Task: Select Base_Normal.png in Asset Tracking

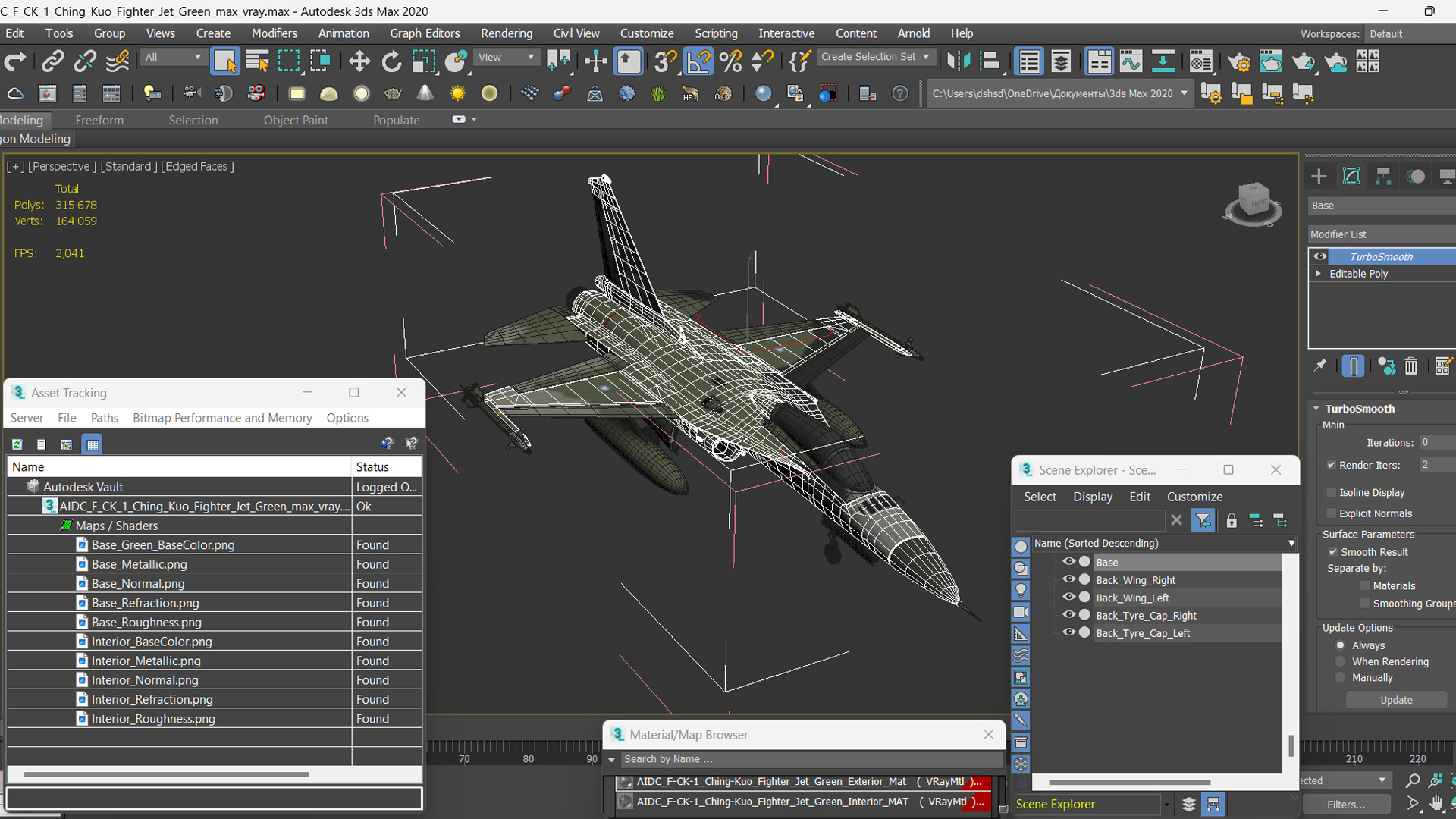Action: (x=138, y=583)
